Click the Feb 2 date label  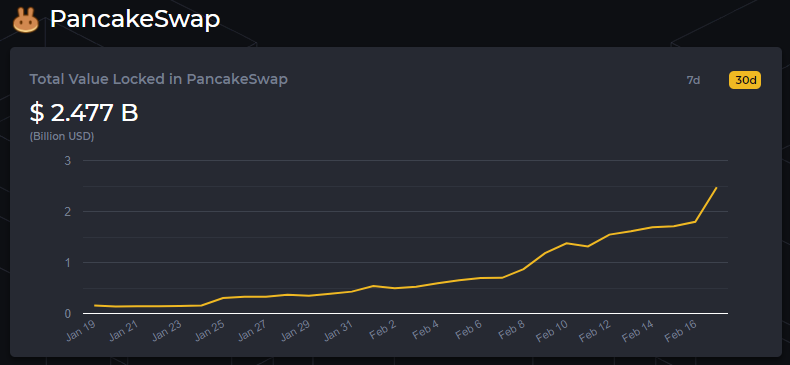pyautogui.click(x=383, y=329)
